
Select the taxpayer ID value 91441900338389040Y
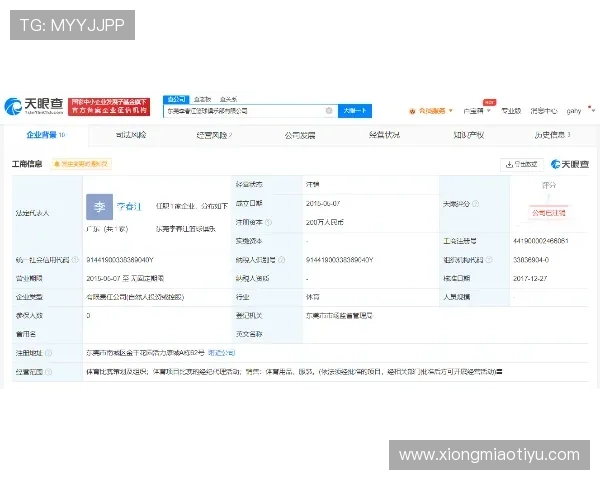coord(339,260)
